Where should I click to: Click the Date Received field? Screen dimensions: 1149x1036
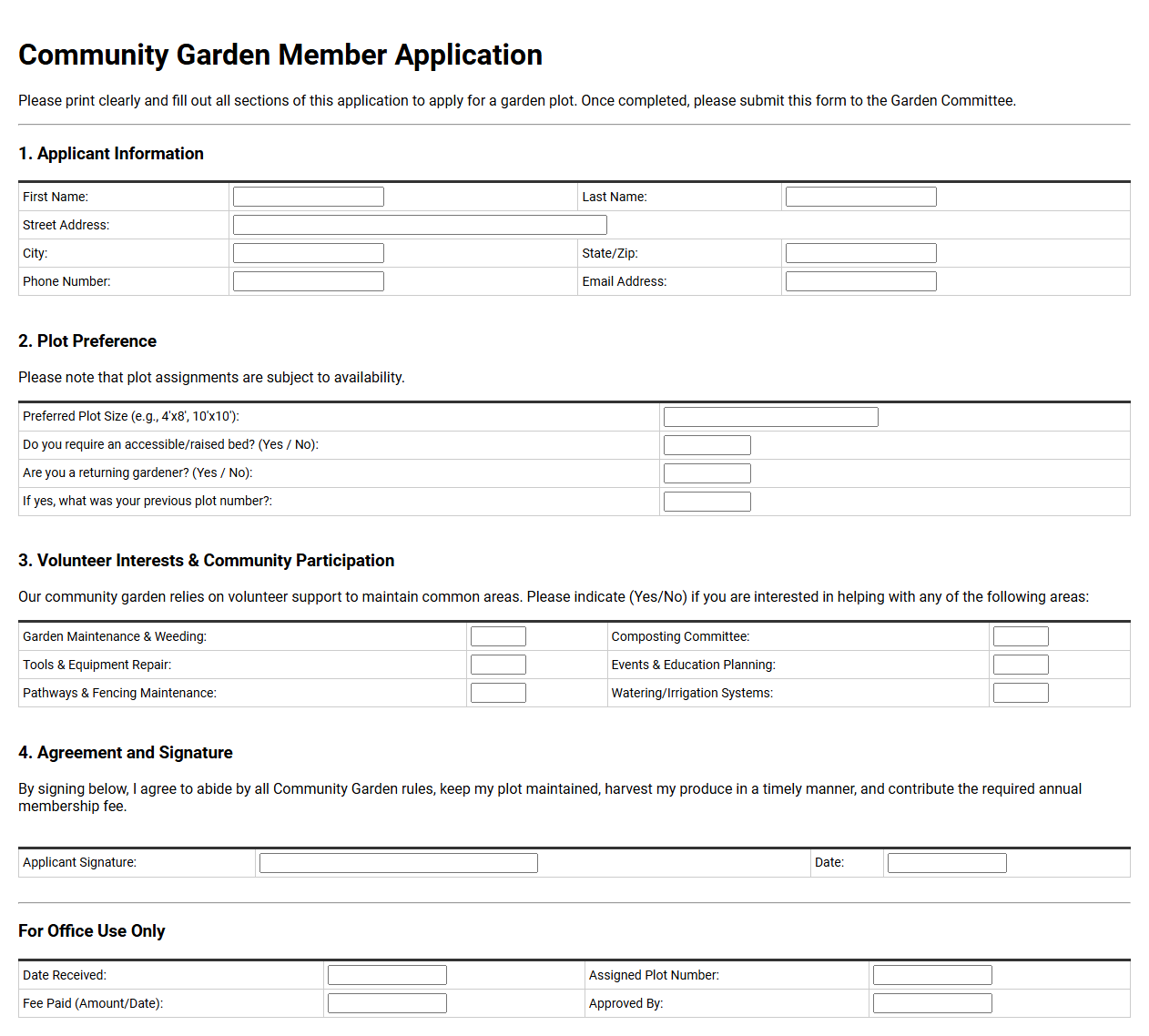pyautogui.click(x=387, y=975)
